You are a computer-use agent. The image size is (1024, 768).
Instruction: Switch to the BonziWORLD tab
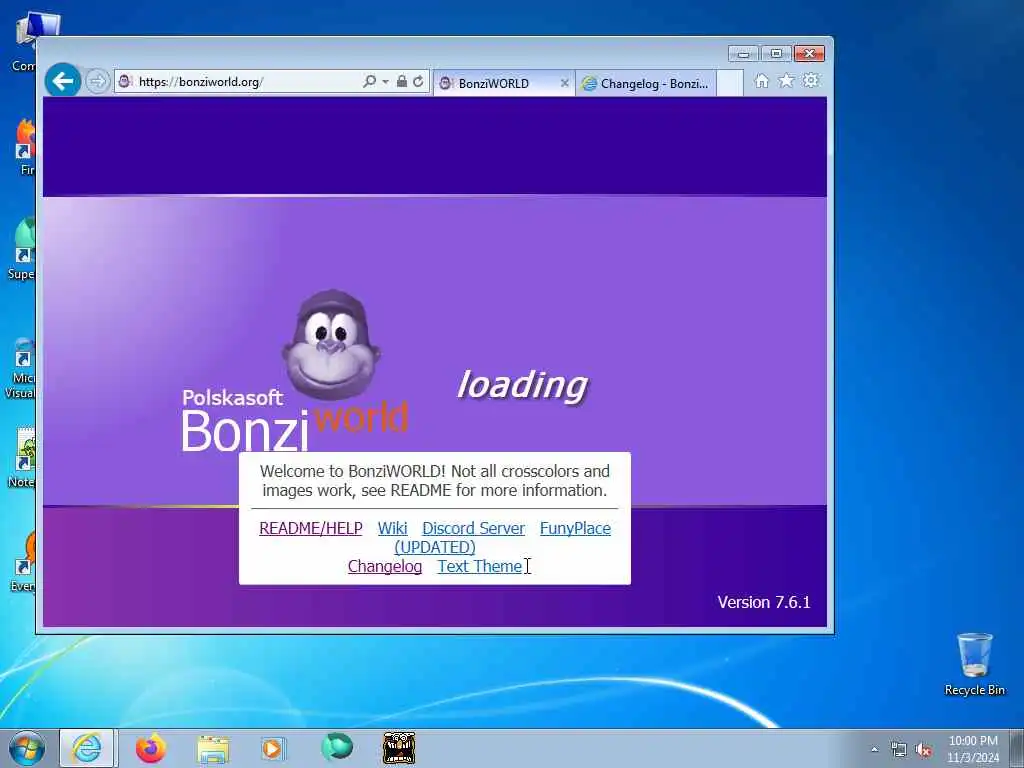[496, 84]
